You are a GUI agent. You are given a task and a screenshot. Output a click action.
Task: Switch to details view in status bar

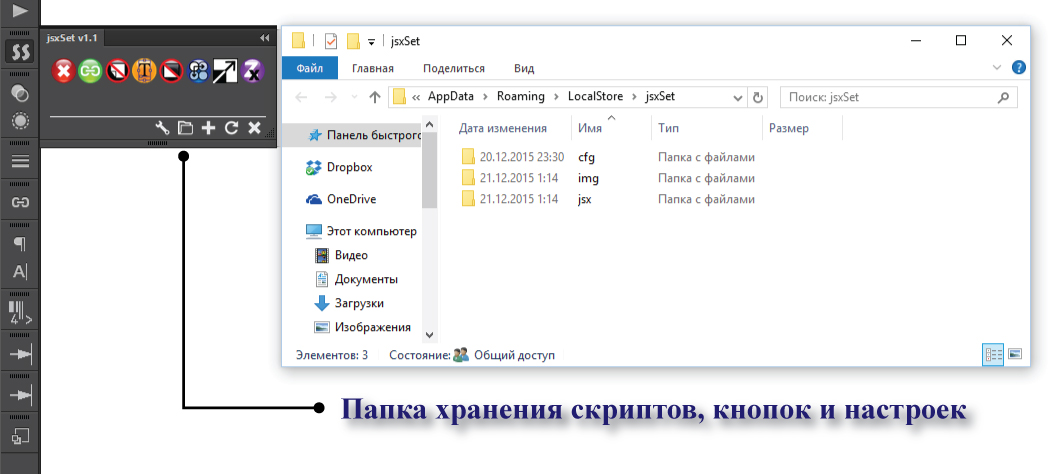click(993, 355)
